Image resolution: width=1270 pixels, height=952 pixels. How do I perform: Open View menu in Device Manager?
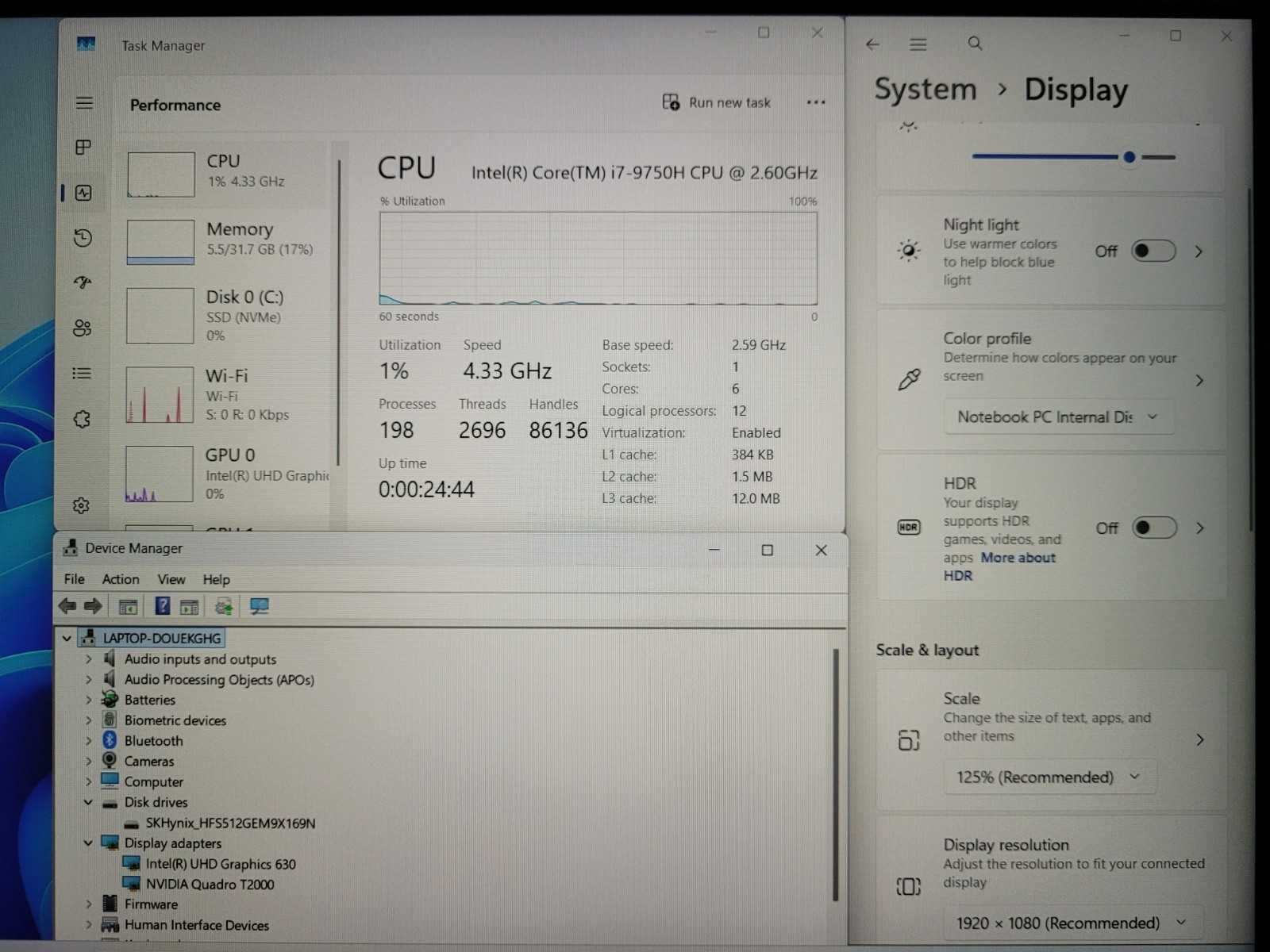pos(171,579)
